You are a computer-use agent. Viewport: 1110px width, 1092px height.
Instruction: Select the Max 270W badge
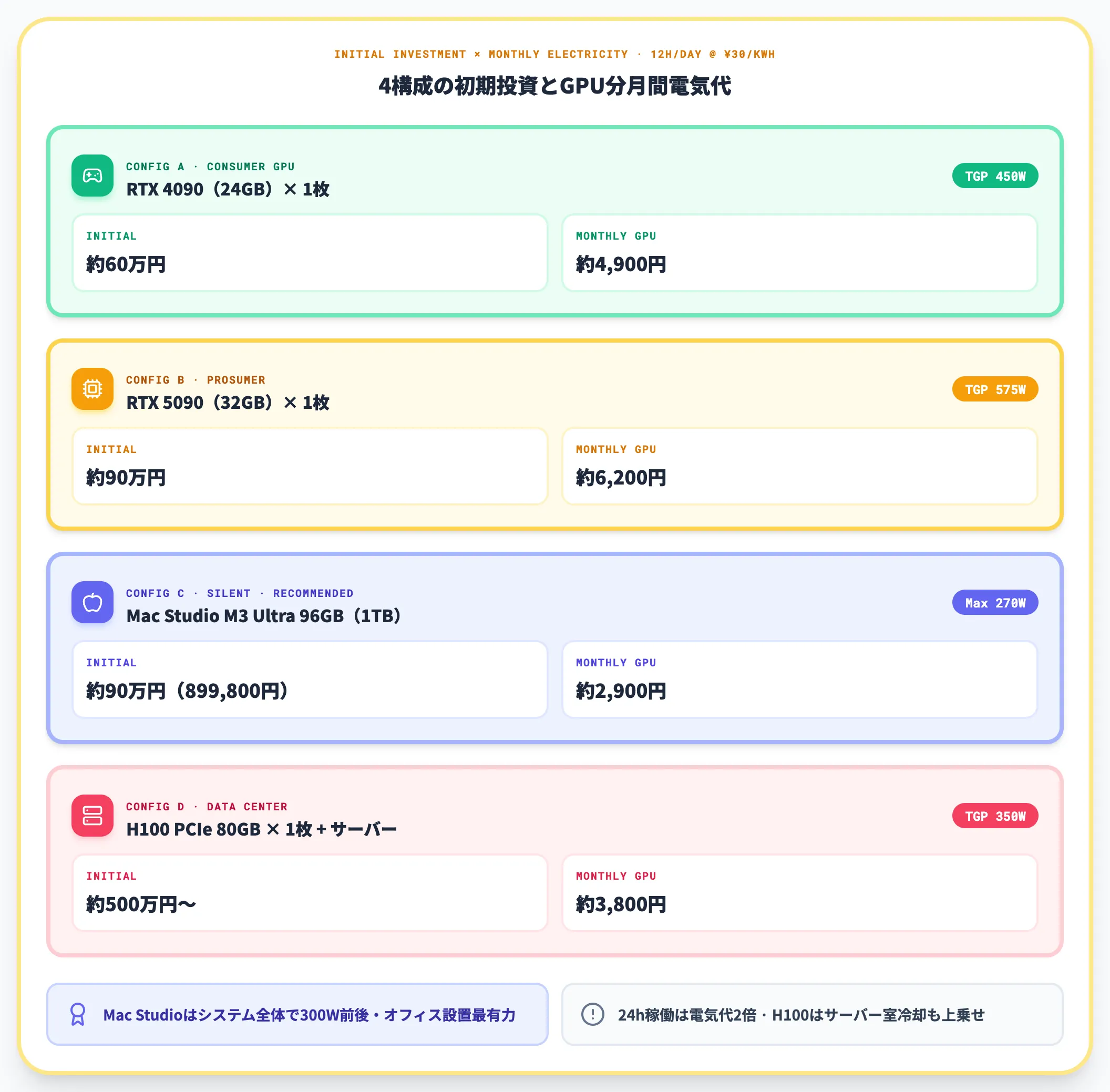(995, 603)
